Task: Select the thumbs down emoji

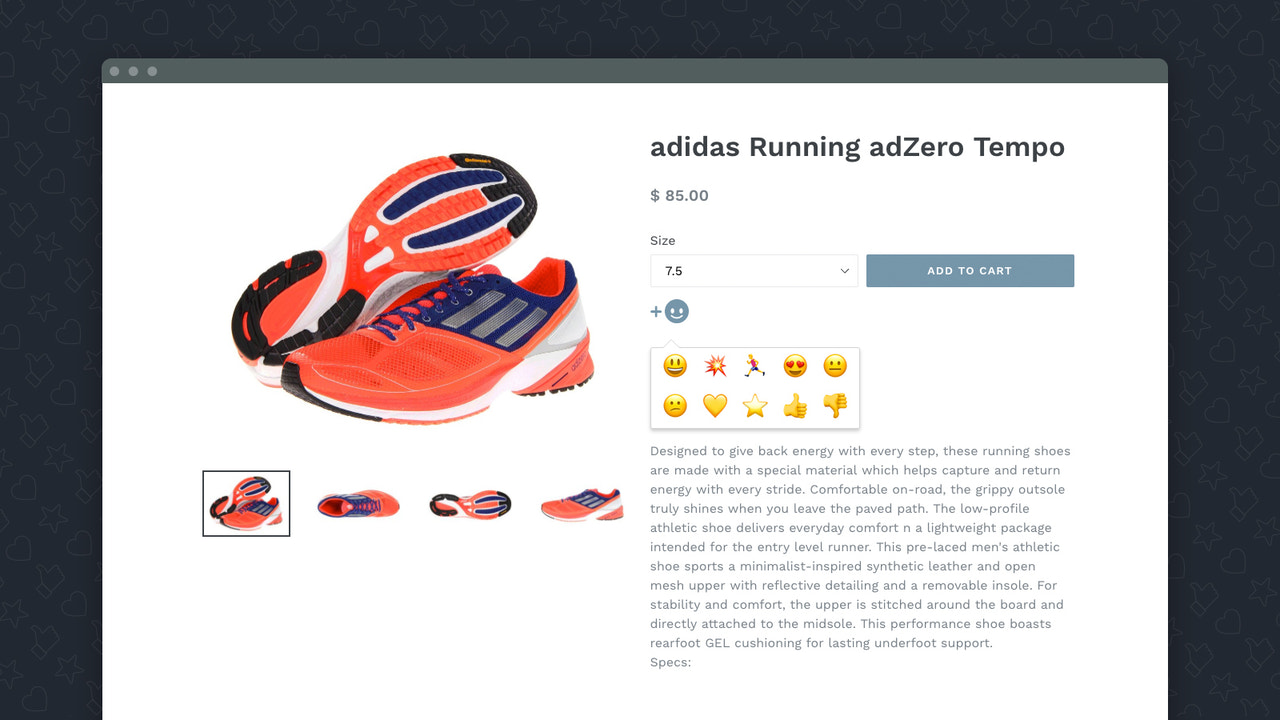Action: tap(835, 406)
